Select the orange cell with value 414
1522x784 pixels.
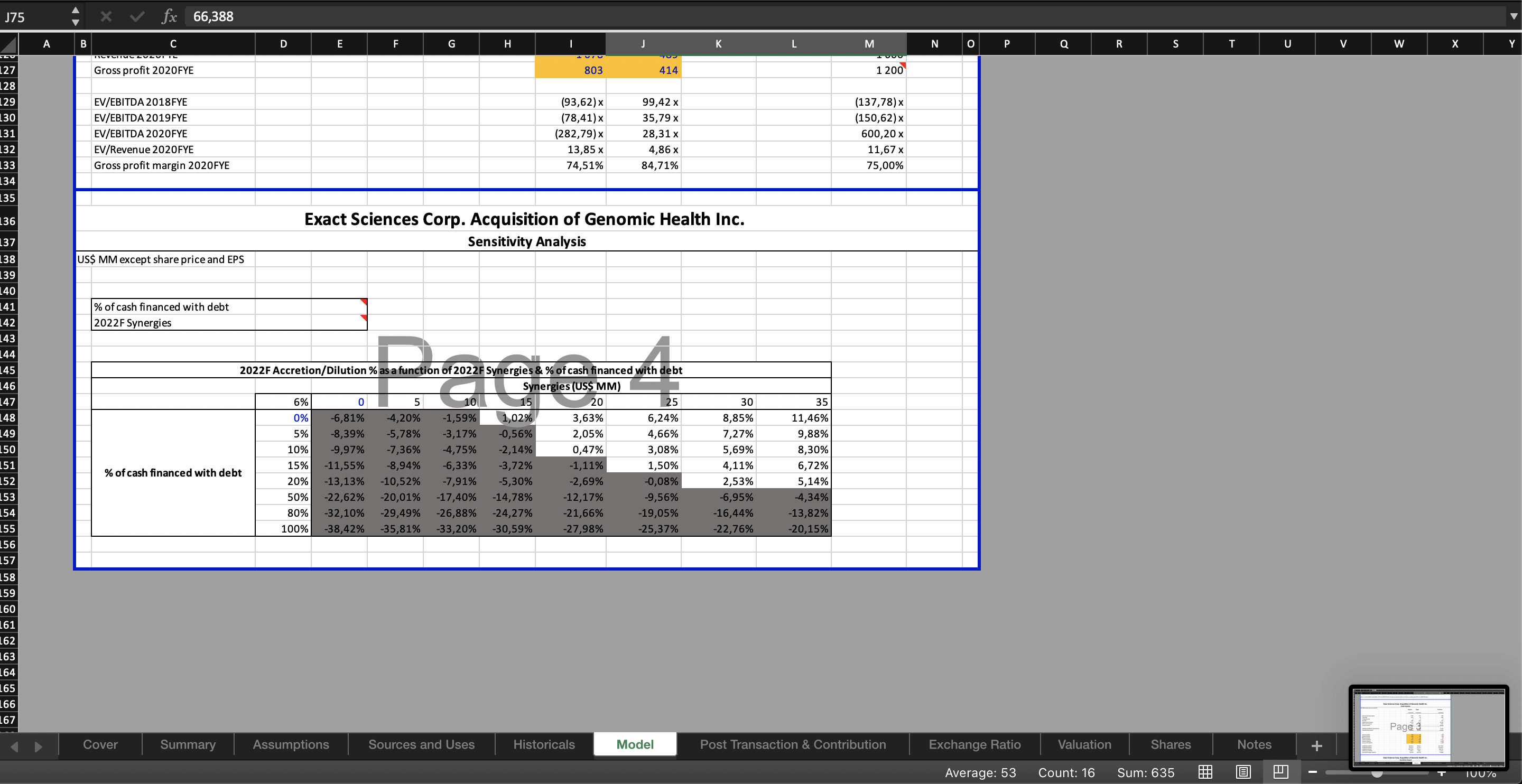643,70
